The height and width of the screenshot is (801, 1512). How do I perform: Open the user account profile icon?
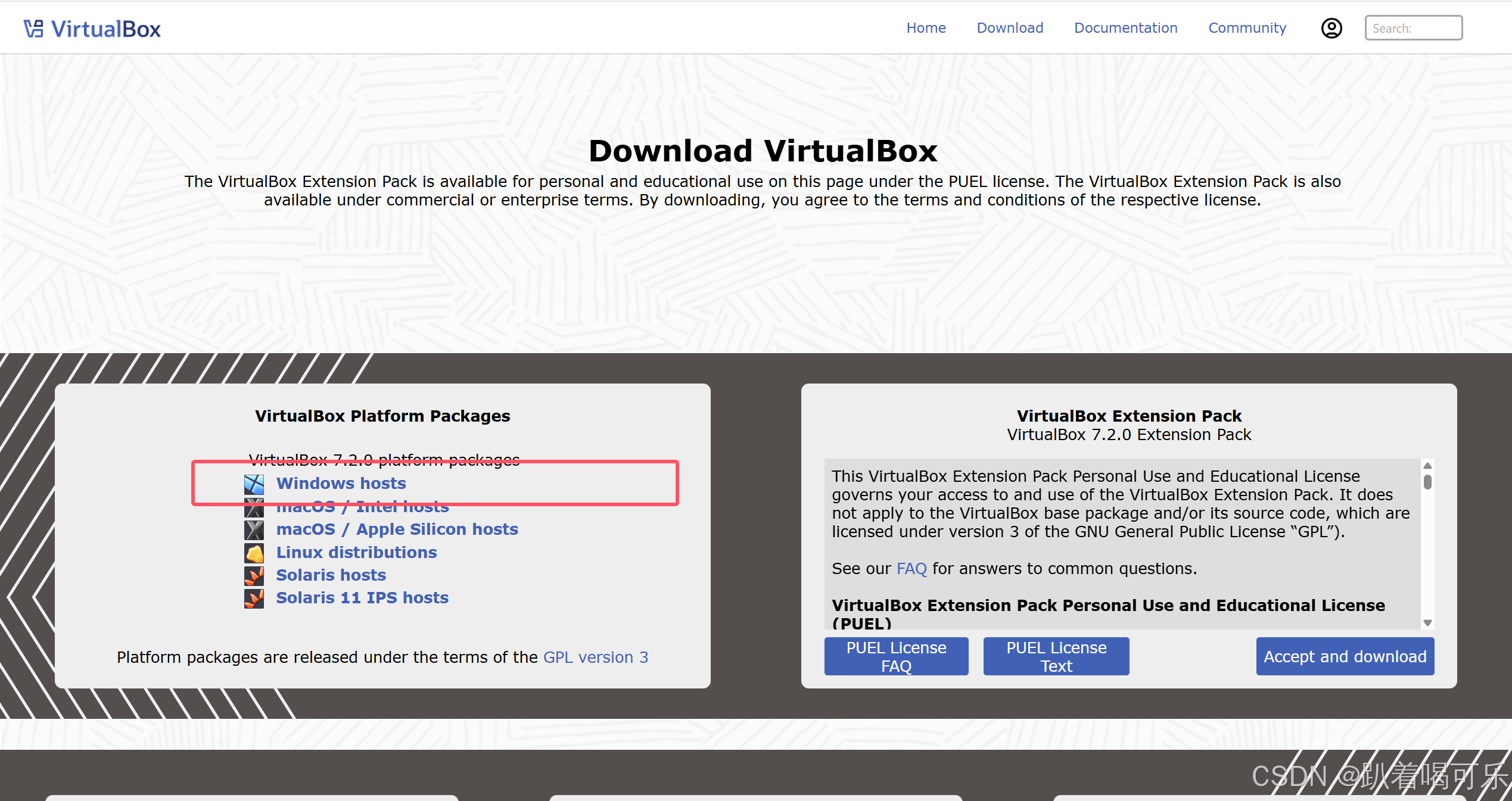tap(1331, 28)
